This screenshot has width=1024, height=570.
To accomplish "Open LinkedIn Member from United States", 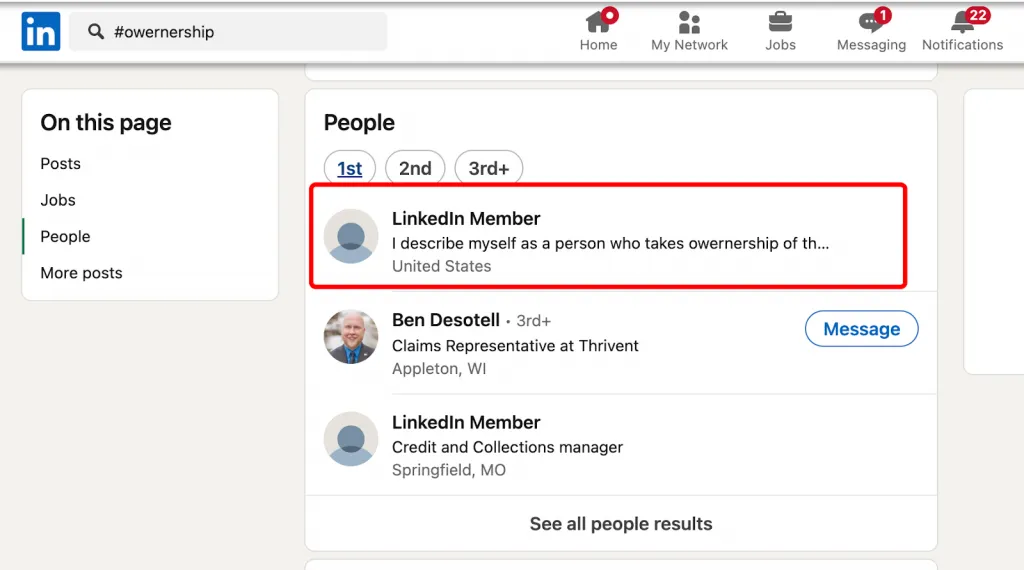I will [466, 219].
